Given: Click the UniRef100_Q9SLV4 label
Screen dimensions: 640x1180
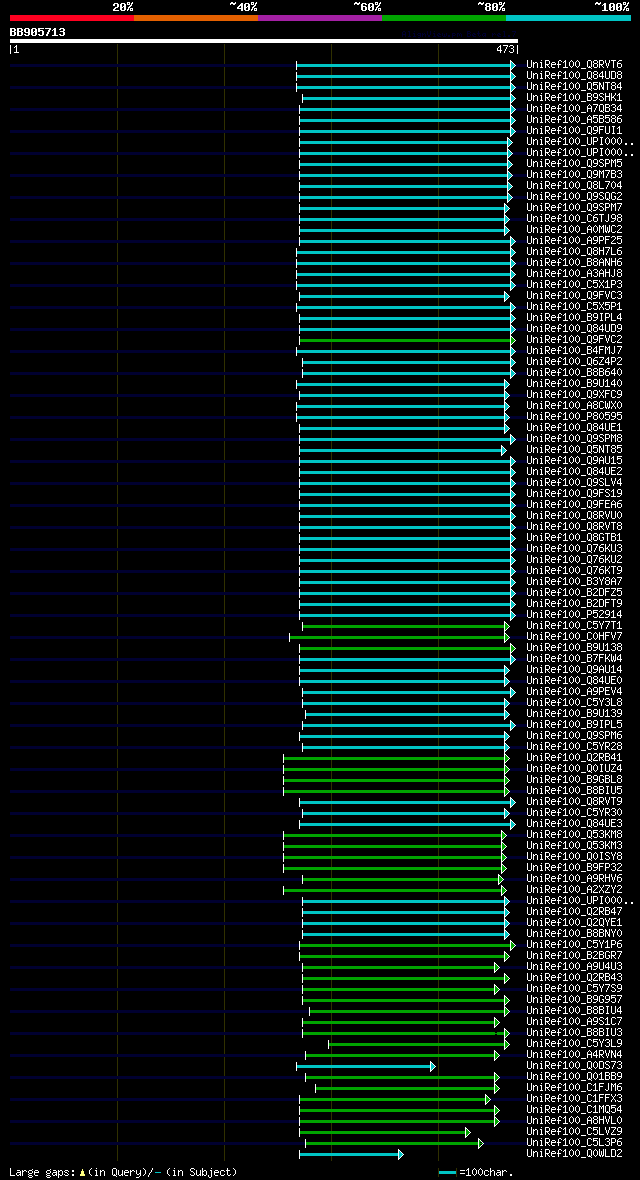Looking at the screenshot, I should (x=574, y=482).
